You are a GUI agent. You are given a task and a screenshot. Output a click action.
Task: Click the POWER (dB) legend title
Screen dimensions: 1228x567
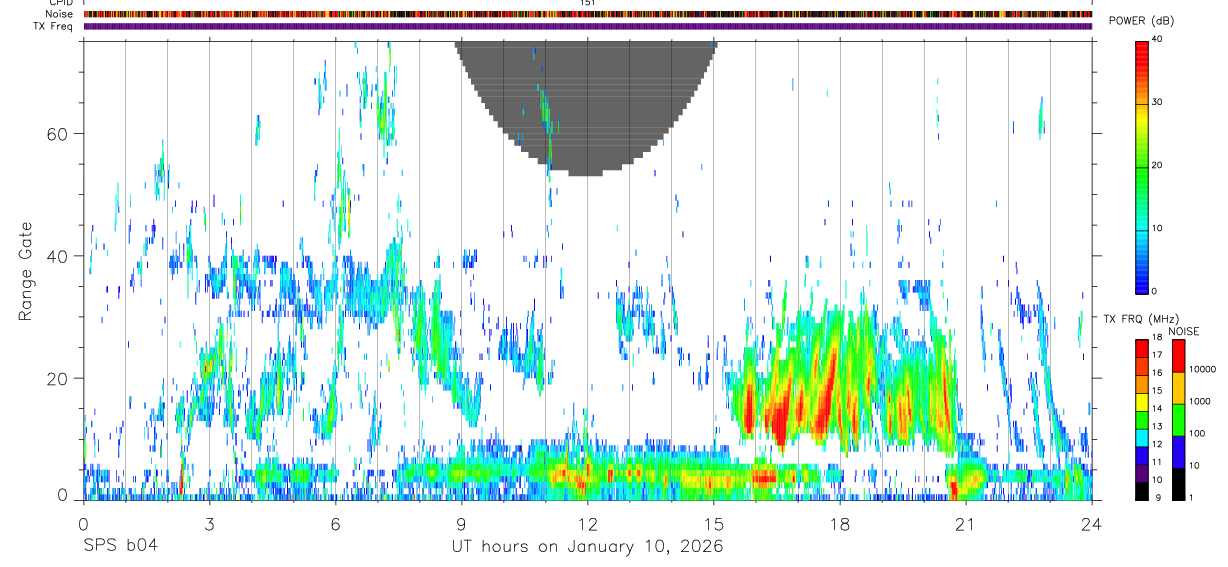[1141, 21]
